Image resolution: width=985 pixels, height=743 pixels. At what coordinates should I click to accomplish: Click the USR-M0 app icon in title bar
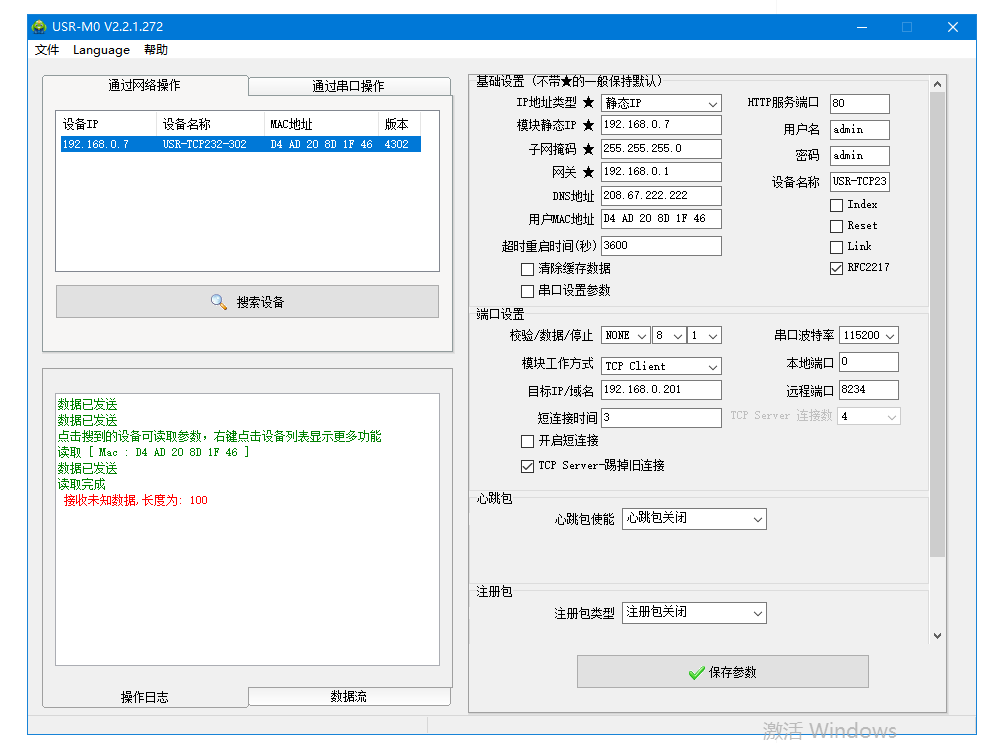(39, 27)
